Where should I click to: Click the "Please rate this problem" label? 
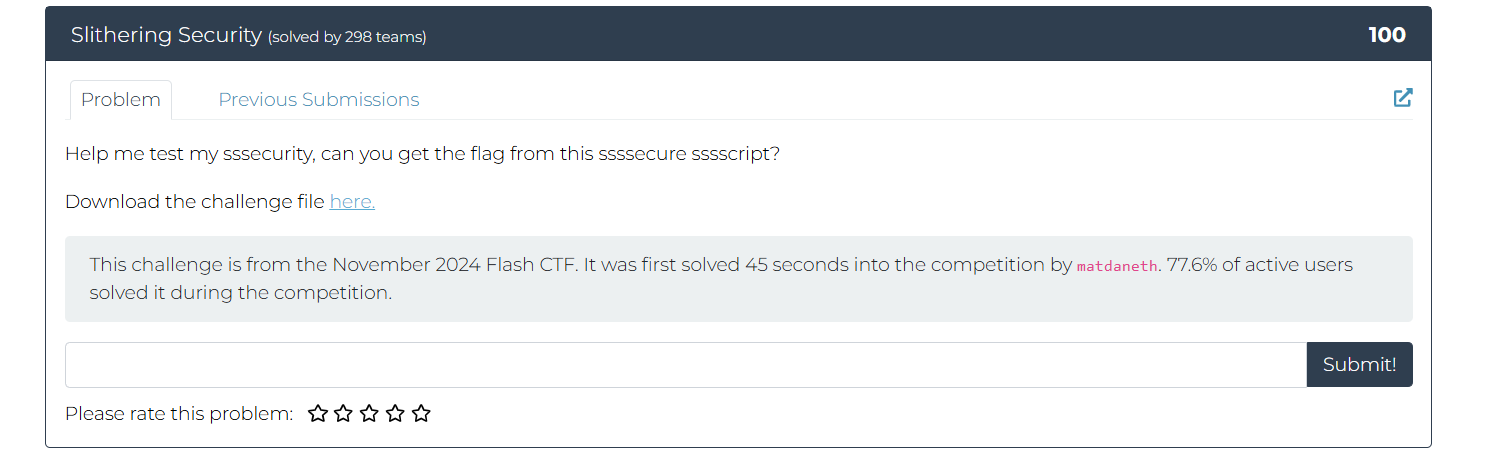[179, 413]
